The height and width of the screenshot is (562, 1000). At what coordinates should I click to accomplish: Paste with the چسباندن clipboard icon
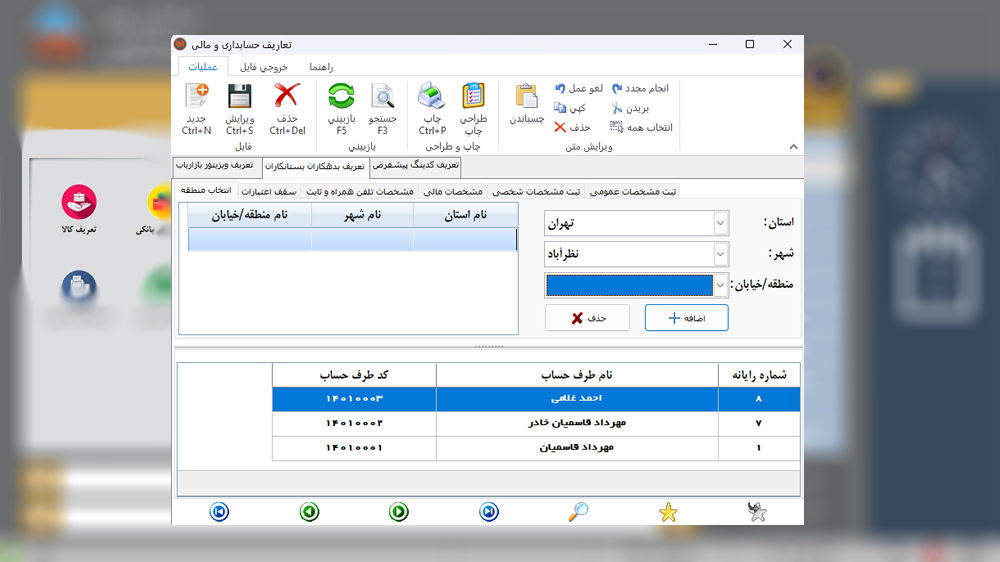(527, 97)
